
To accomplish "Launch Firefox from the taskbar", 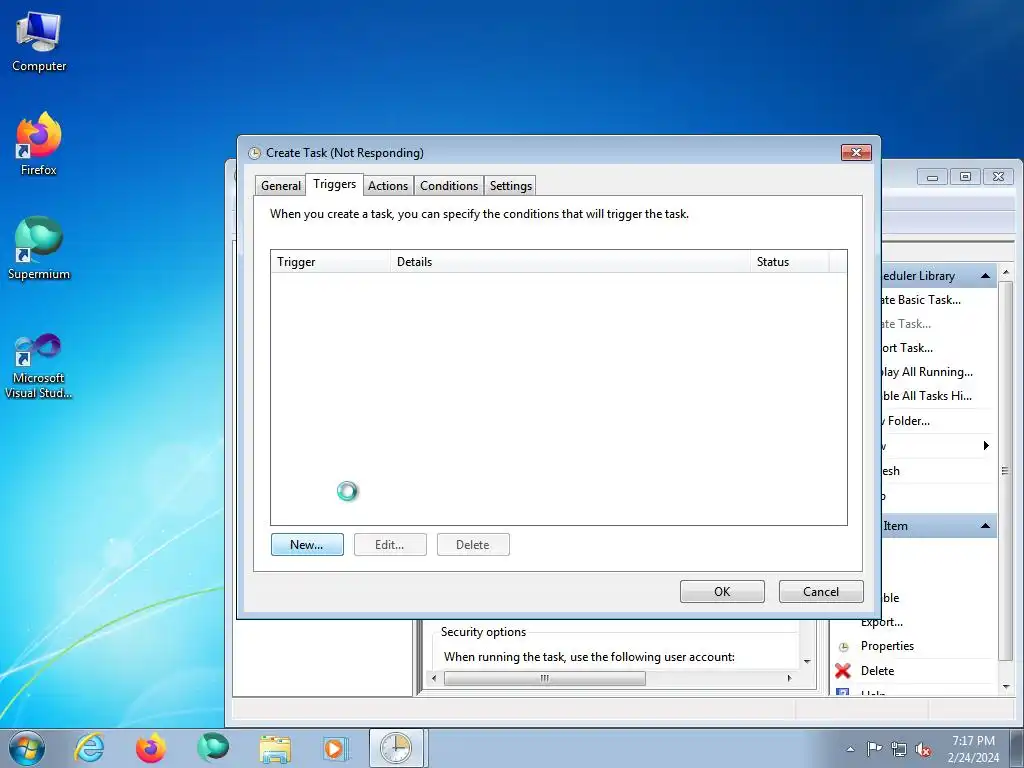I will pos(150,748).
